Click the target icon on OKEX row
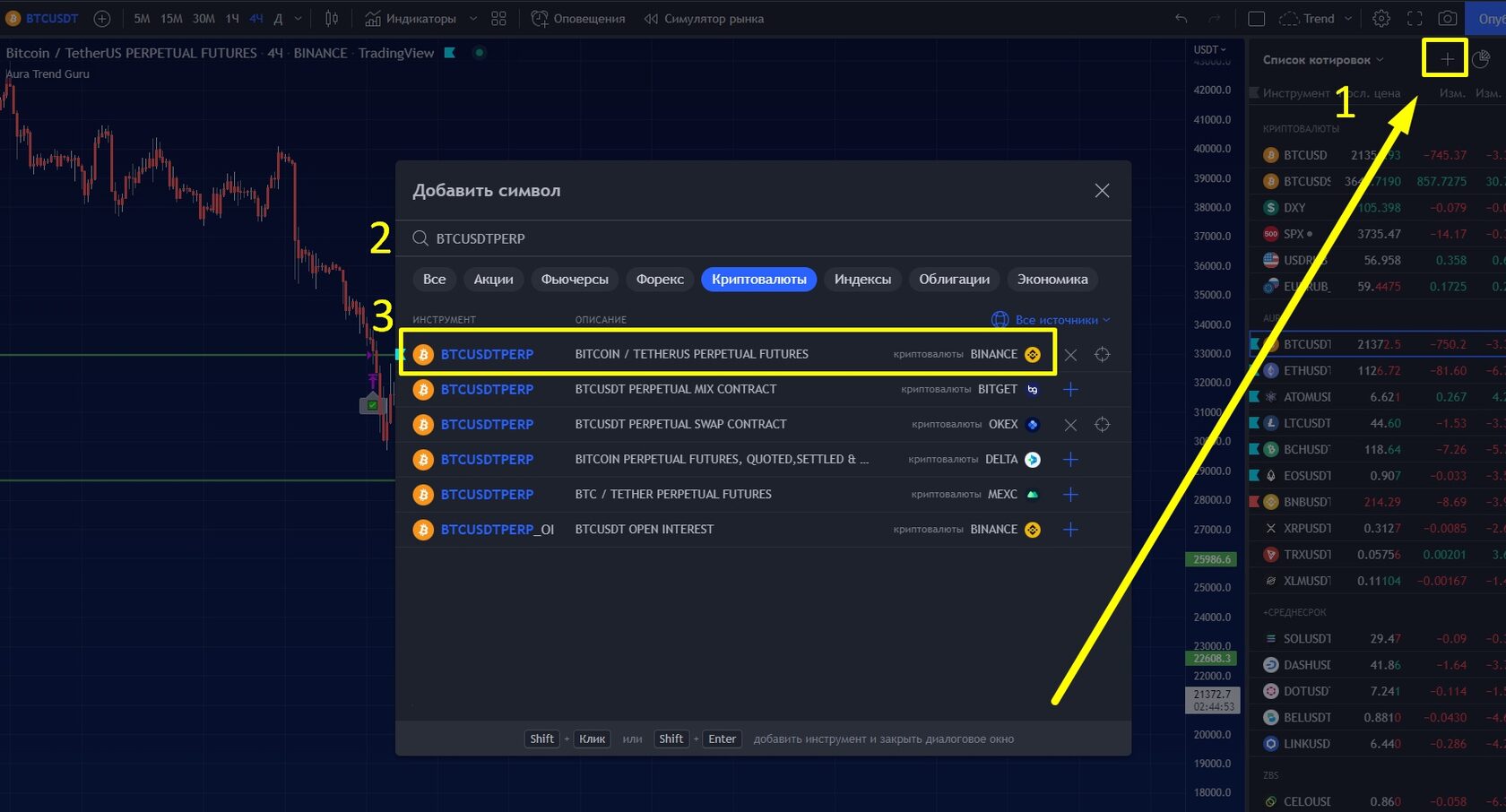Image resolution: width=1506 pixels, height=812 pixels. pyautogui.click(x=1102, y=425)
